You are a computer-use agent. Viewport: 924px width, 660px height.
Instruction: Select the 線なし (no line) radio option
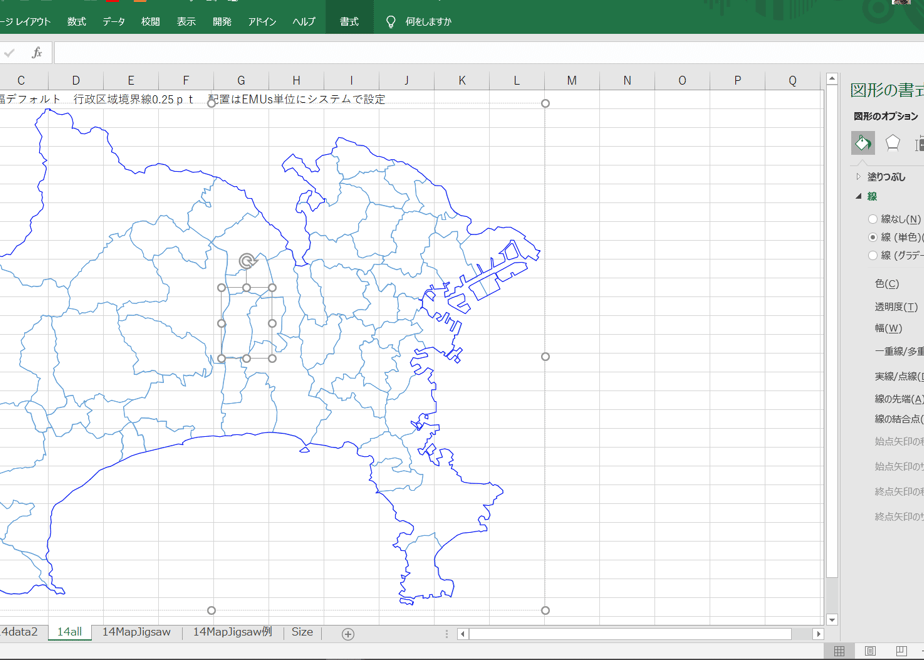pyautogui.click(x=873, y=219)
